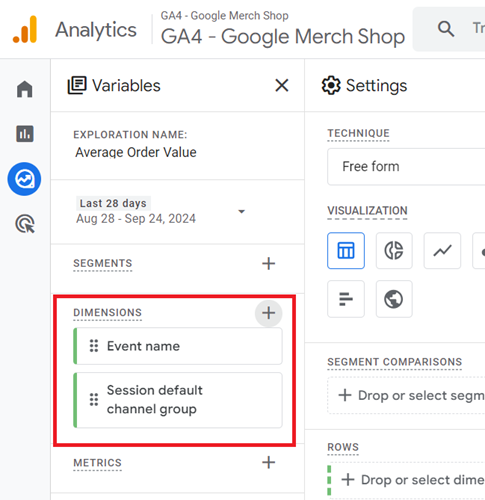Add a new segment with plus

268,264
